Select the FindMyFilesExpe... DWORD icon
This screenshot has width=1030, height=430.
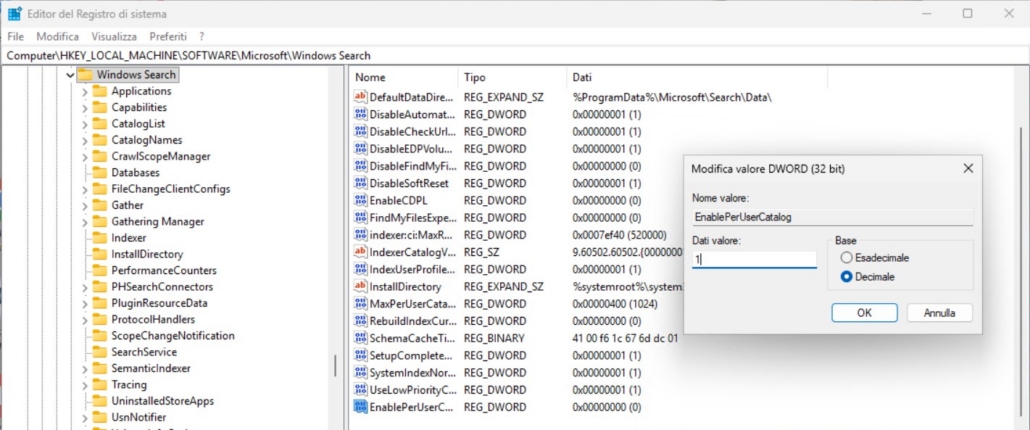point(360,217)
